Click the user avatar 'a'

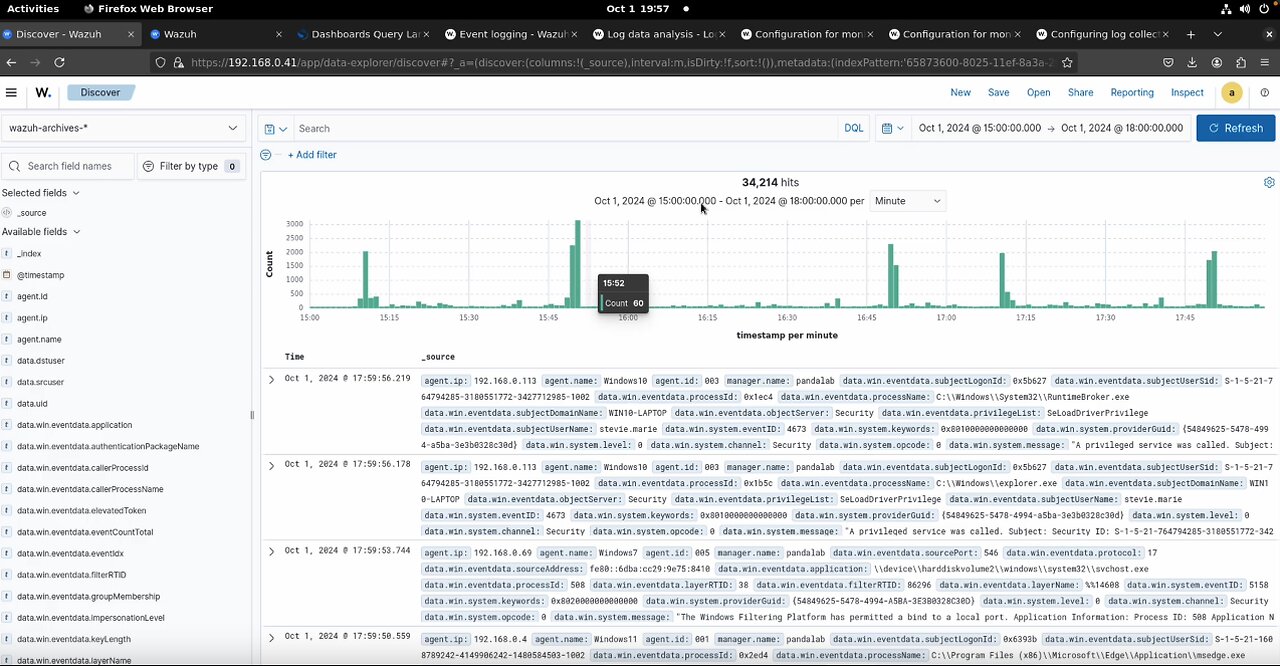[1232, 92]
